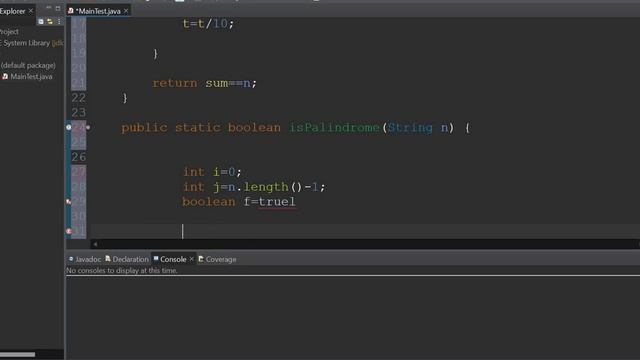The width and height of the screenshot is (640, 360).
Task: Open MainTest.java in explorer tree
Action: point(31,76)
